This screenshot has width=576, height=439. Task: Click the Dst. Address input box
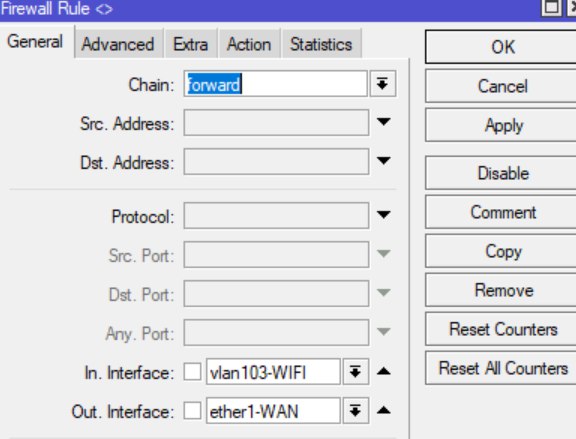click(276, 162)
